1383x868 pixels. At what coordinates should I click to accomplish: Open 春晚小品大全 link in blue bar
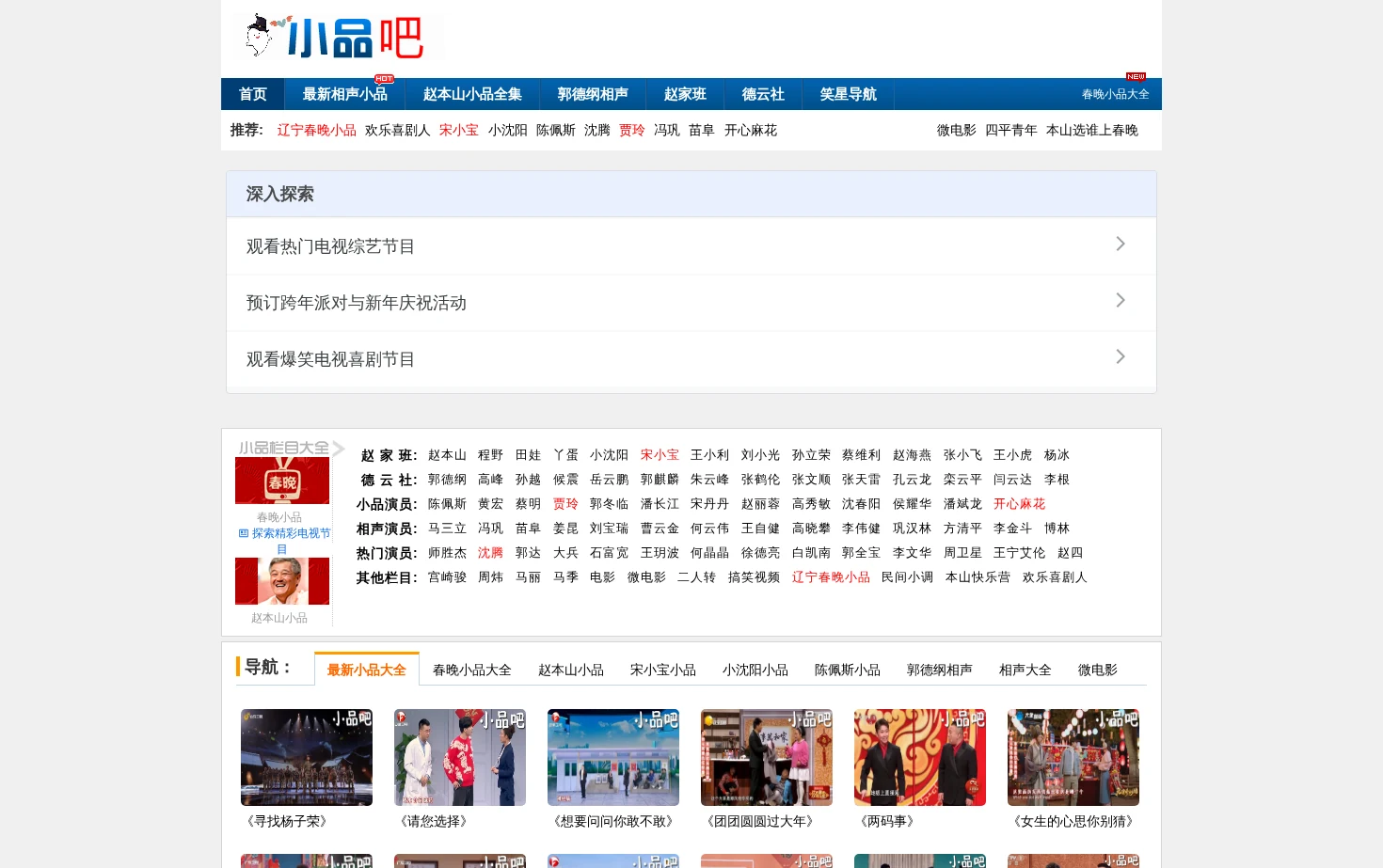[1116, 94]
